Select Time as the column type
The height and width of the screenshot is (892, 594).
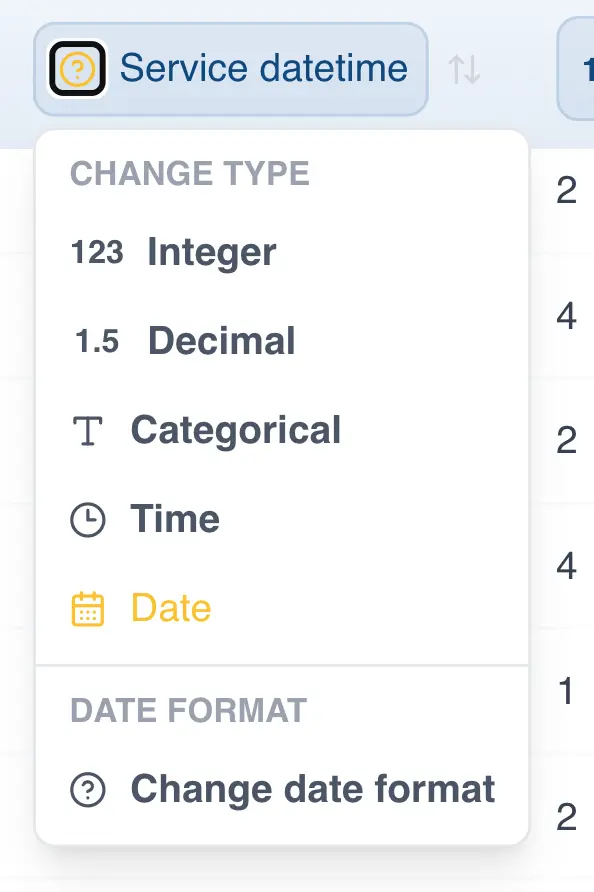176,519
